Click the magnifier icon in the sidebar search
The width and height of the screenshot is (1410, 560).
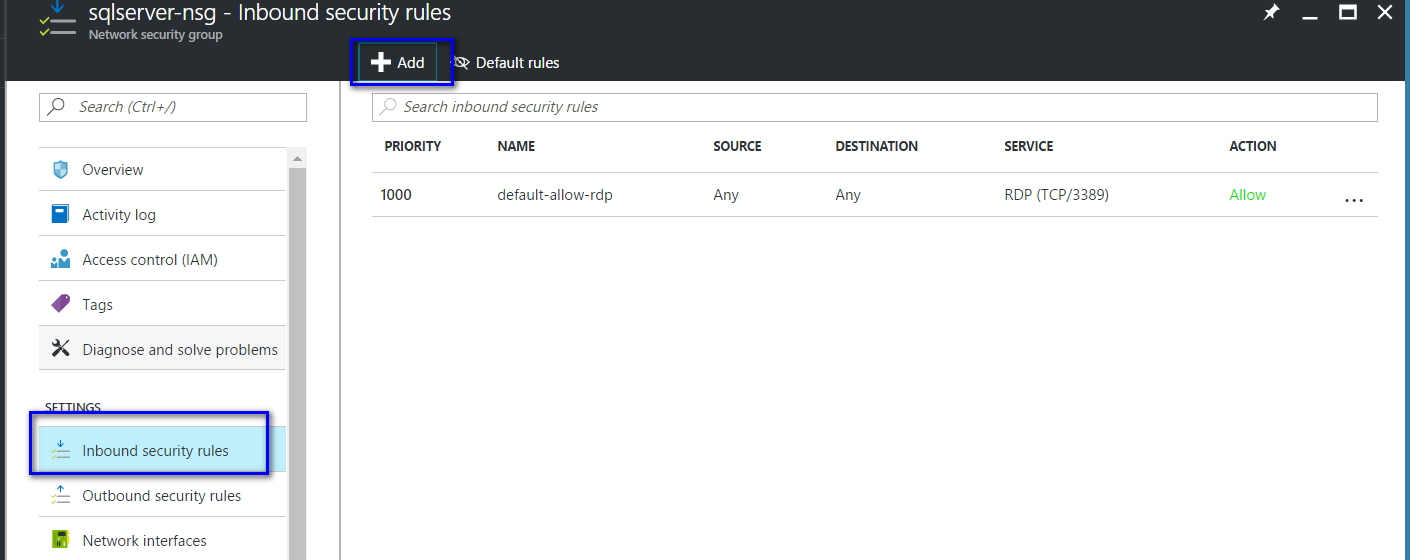point(57,106)
